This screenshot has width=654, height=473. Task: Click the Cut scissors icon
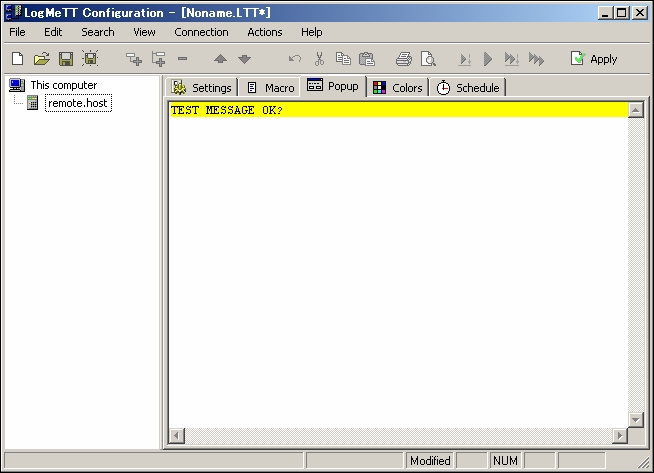(319, 59)
